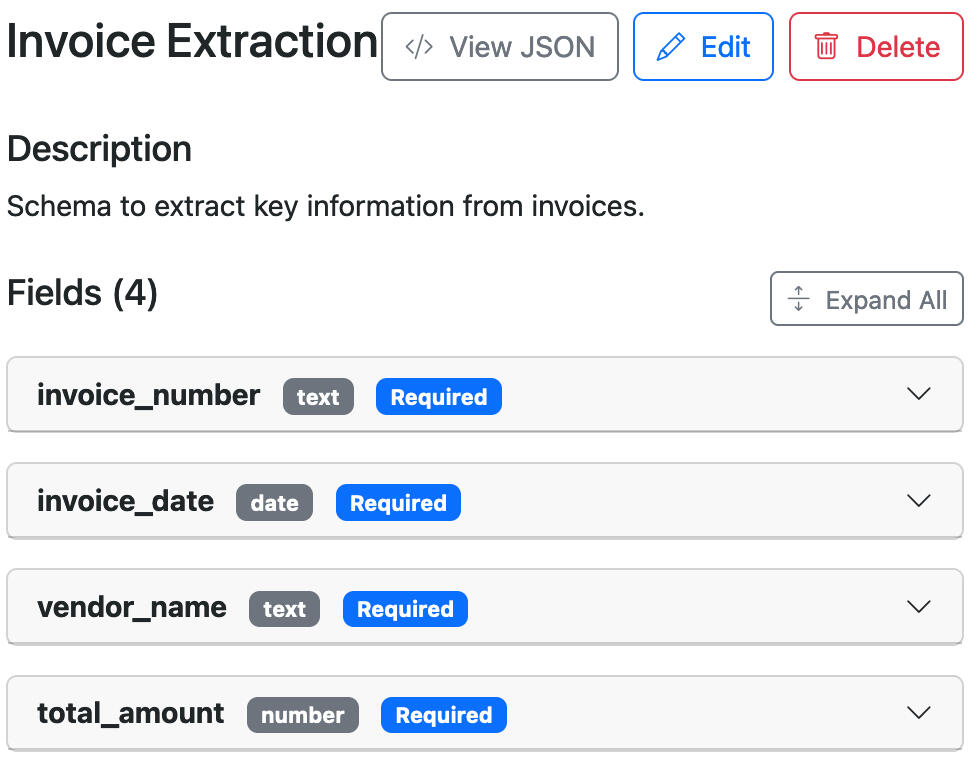
Task: Click Required badge on total_amount row
Action: pos(443,715)
